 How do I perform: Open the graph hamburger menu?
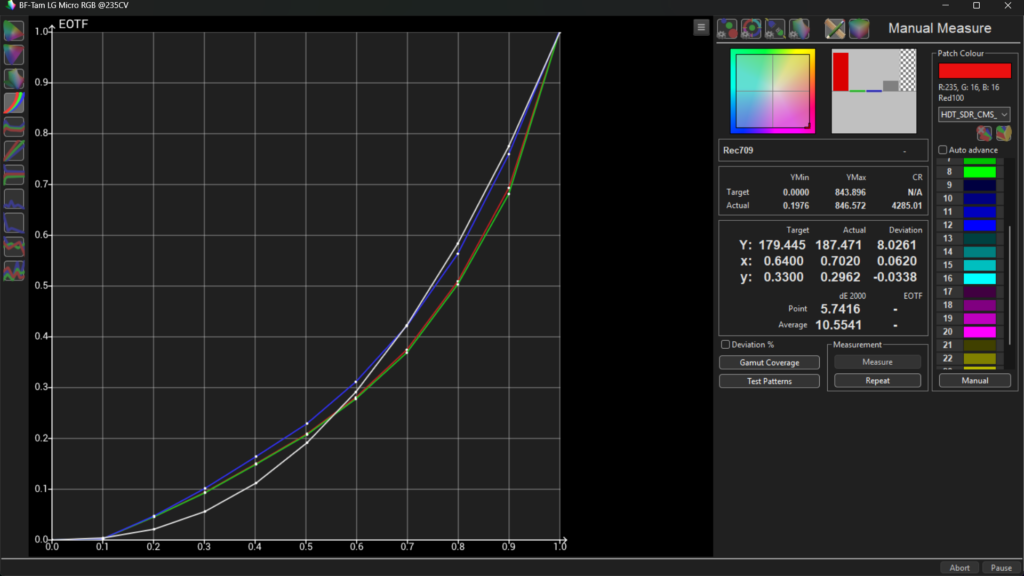pos(701,27)
